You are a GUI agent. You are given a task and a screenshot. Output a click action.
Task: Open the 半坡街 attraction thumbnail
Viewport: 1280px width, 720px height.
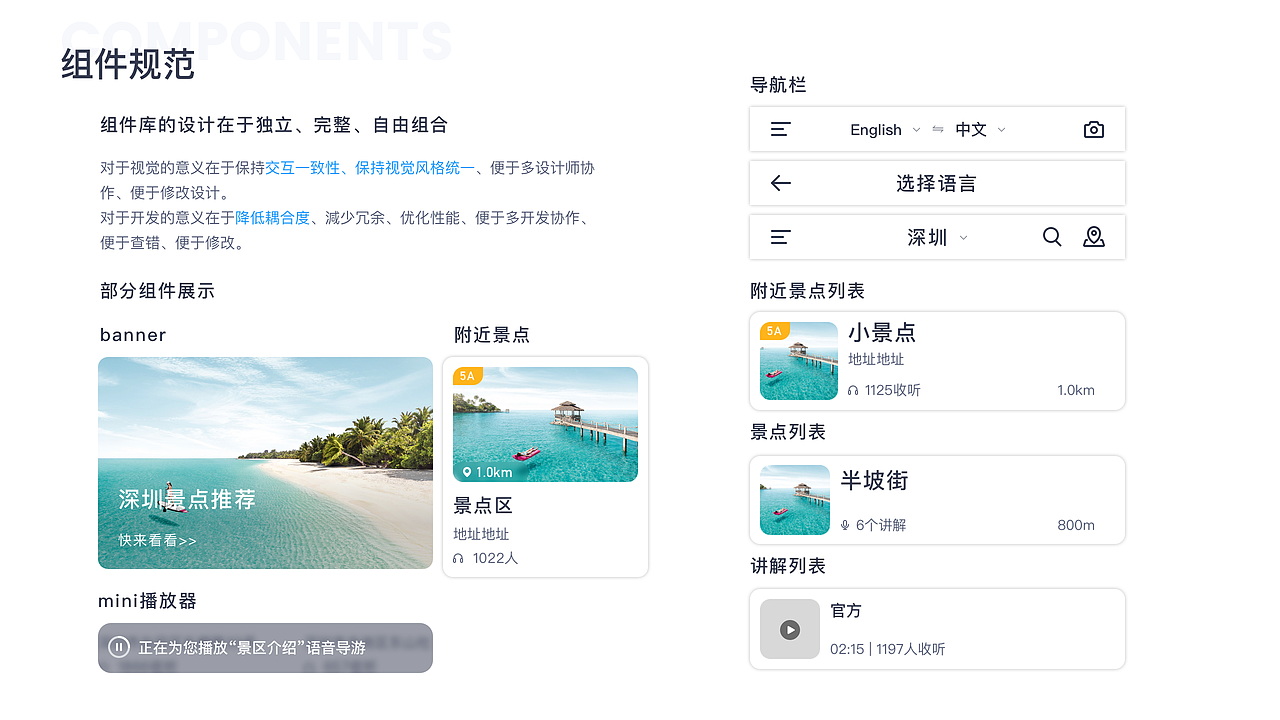794,500
